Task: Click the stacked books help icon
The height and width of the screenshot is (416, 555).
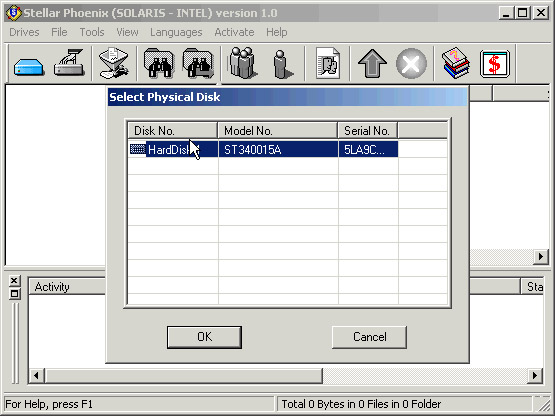Action: [456, 63]
